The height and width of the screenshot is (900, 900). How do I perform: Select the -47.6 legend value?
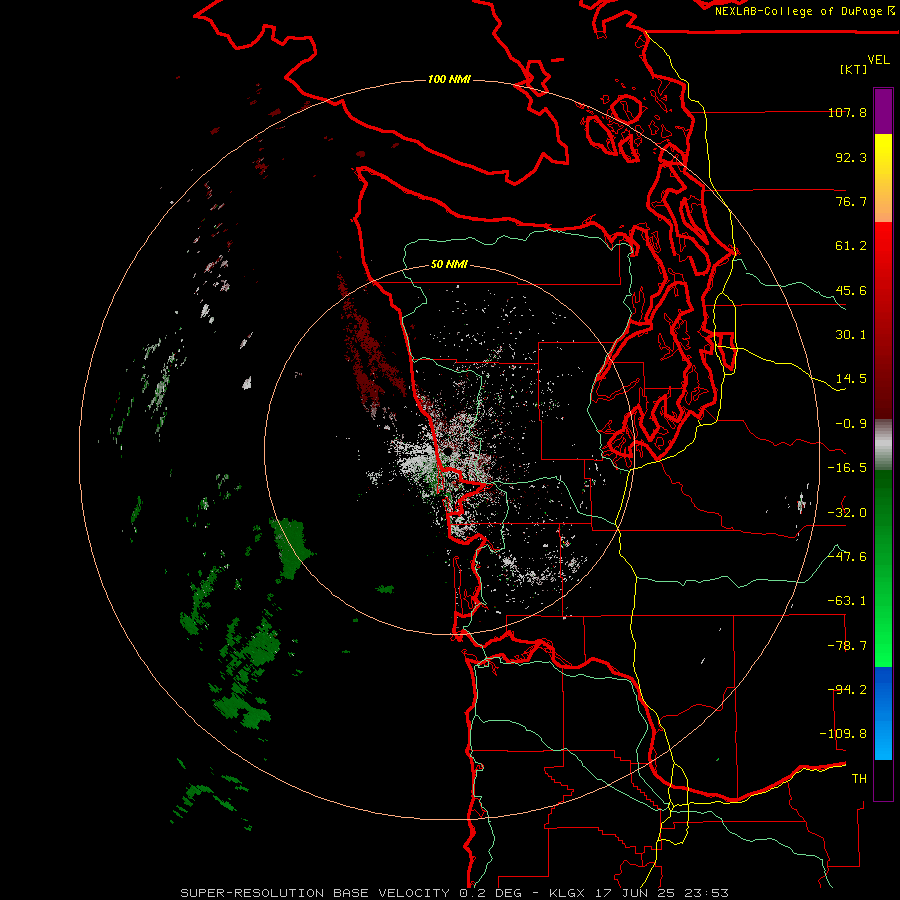[847, 557]
